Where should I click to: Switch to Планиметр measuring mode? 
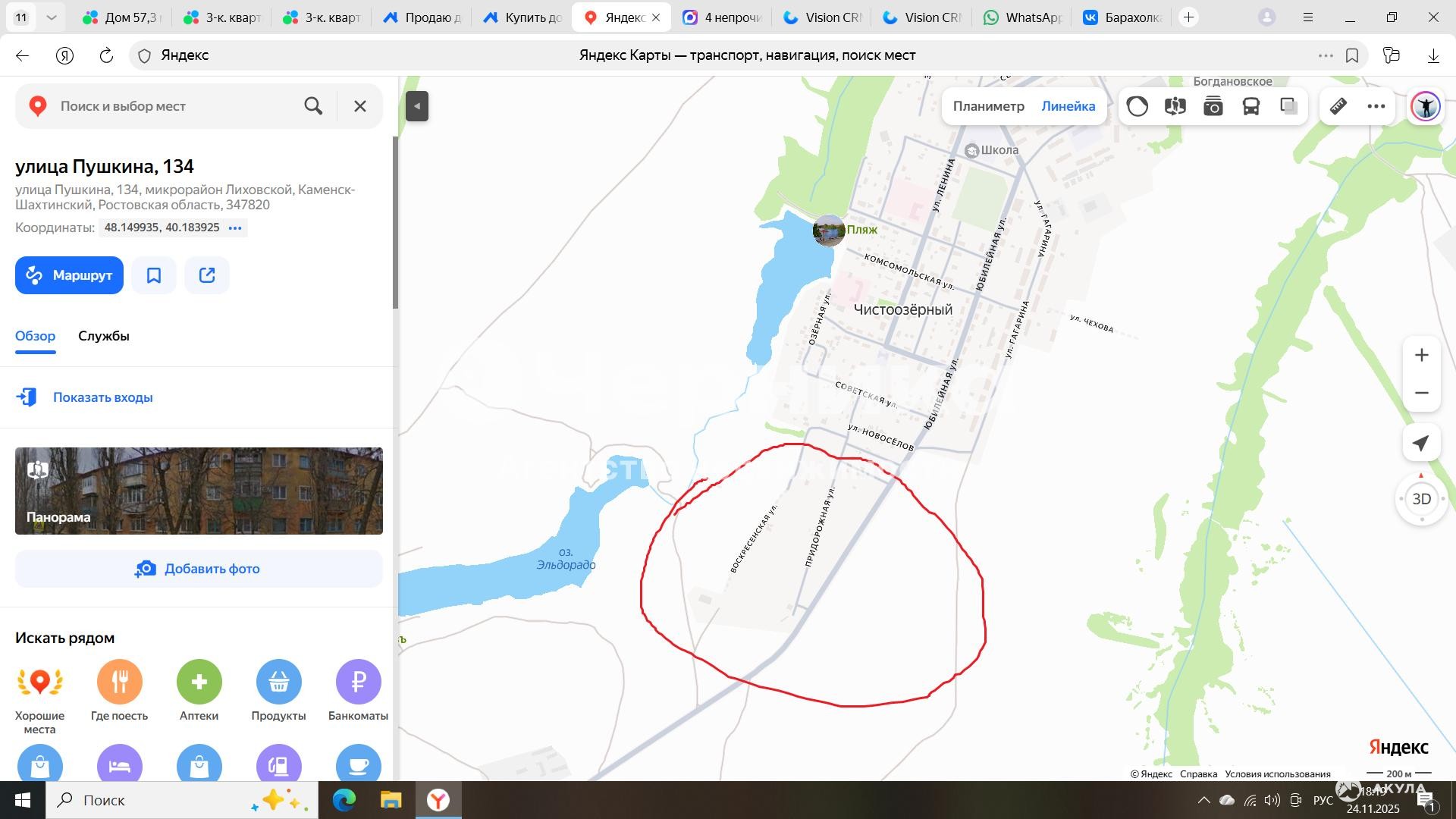(988, 106)
